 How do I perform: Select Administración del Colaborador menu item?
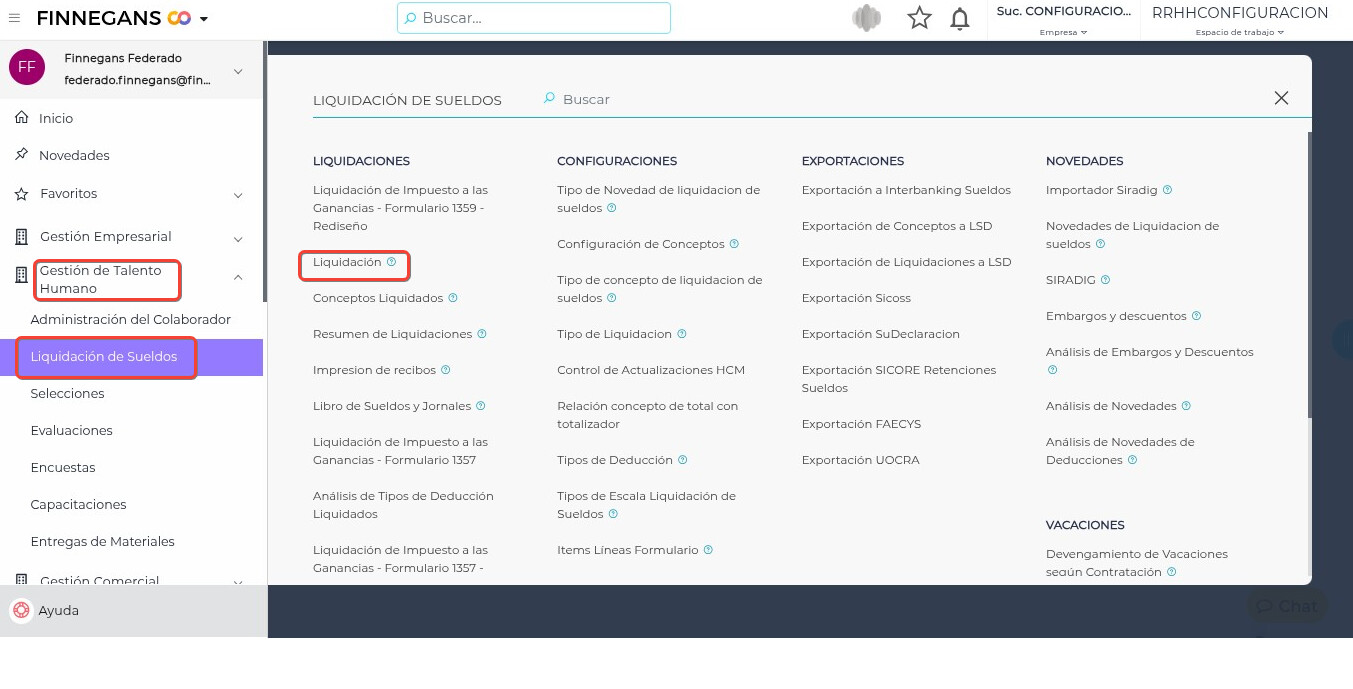[131, 320]
